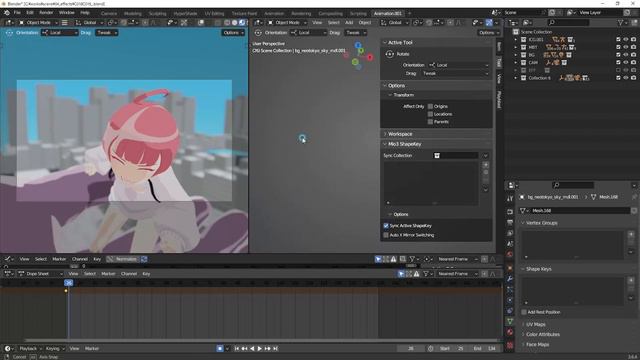Add a new shape key with plus button
Viewport: 640px width, 360px height.
tap(631, 281)
